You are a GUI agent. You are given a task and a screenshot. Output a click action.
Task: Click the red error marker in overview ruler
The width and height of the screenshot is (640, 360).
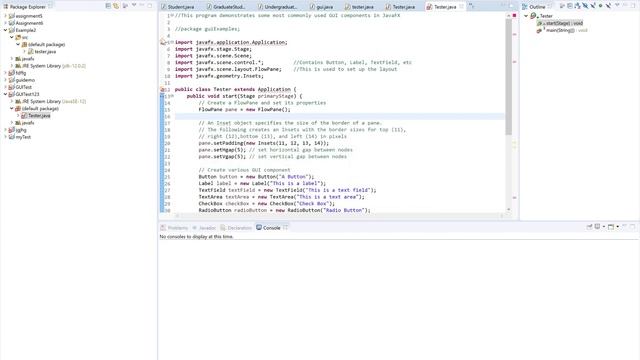(514, 16)
